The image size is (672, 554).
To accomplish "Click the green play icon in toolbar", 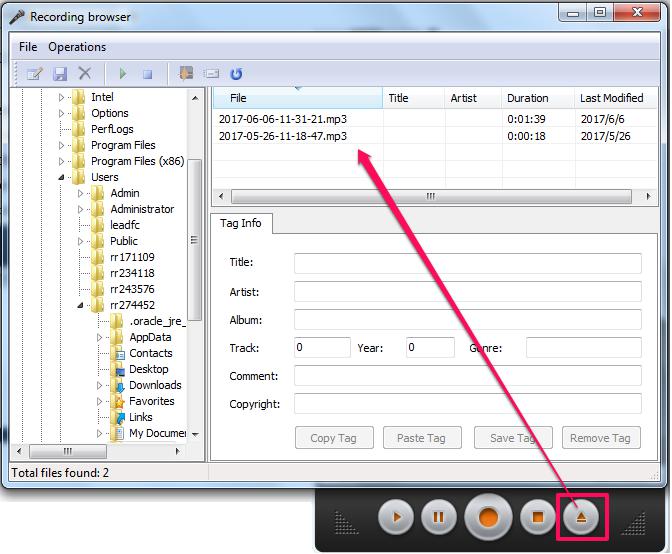I will coord(123,74).
